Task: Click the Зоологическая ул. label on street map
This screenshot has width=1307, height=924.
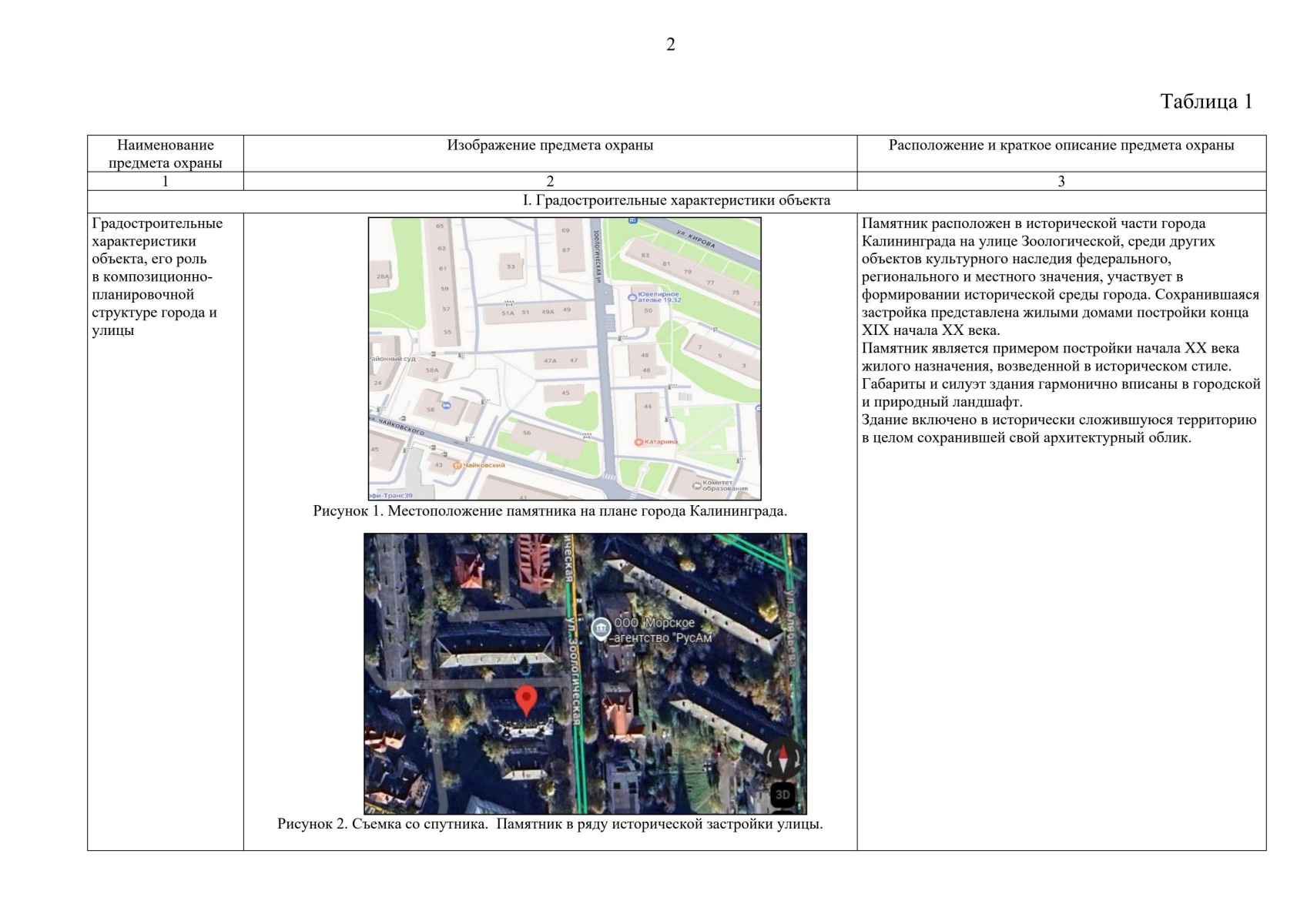Action: tap(596, 256)
